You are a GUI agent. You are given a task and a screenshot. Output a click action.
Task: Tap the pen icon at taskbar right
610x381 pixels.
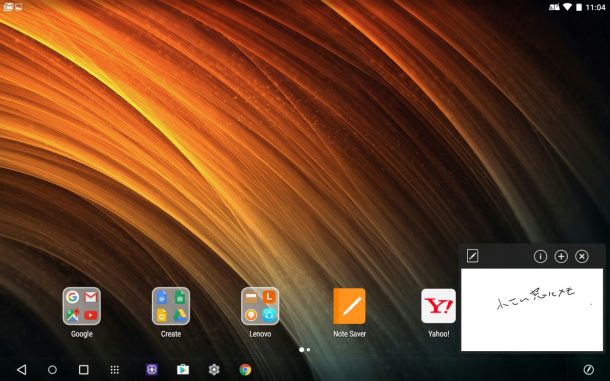coord(589,369)
